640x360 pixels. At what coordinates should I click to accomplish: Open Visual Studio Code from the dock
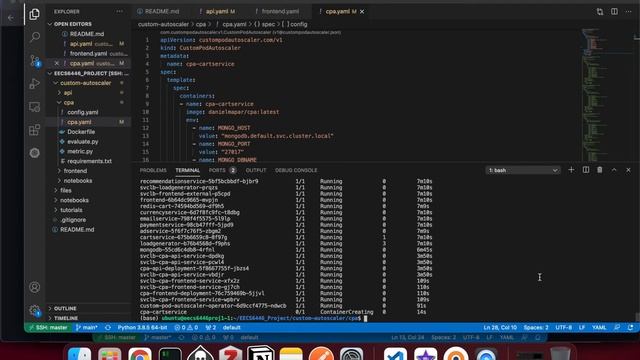[x=395, y=354]
